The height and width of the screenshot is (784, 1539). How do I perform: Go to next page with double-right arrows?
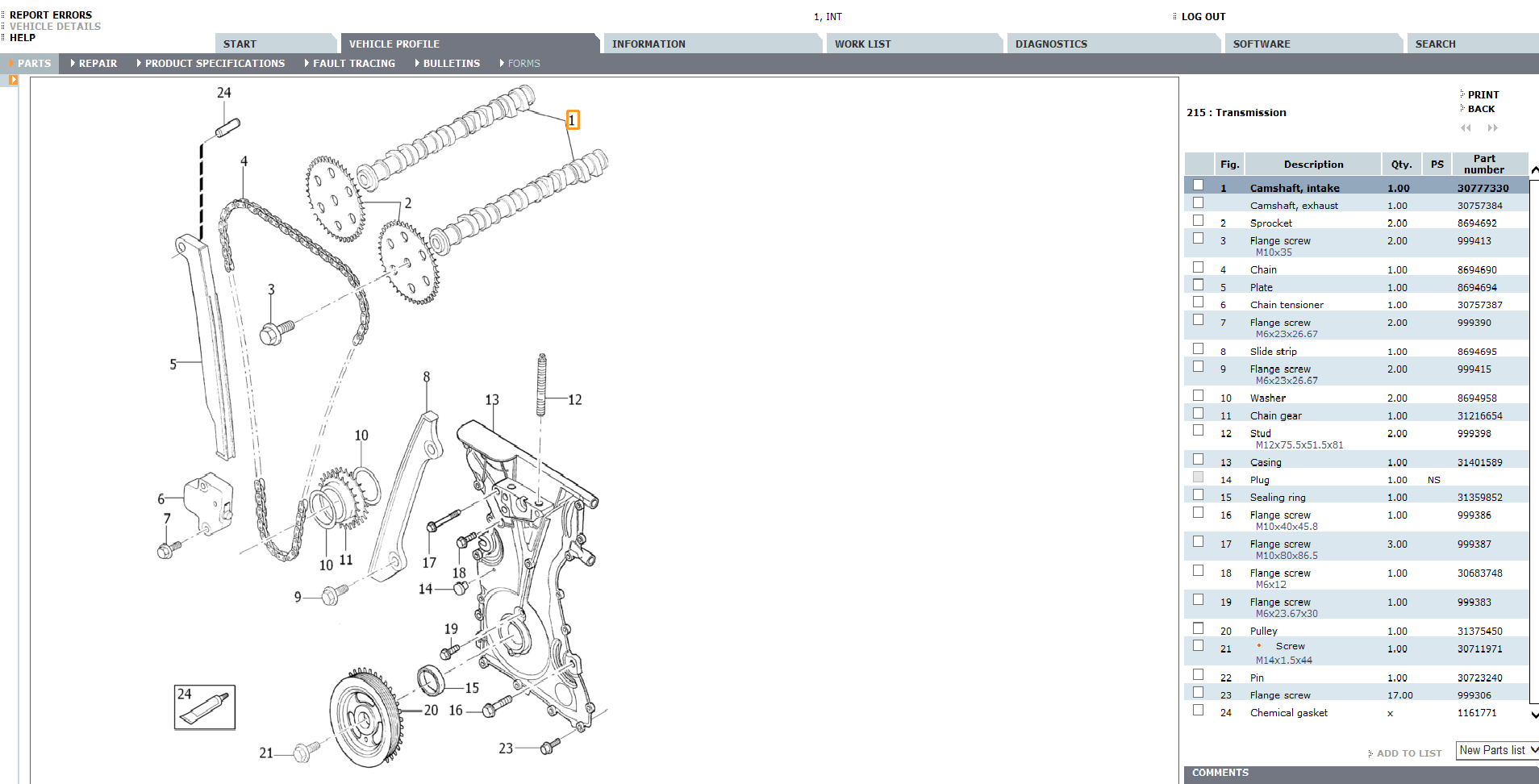coord(1492,128)
